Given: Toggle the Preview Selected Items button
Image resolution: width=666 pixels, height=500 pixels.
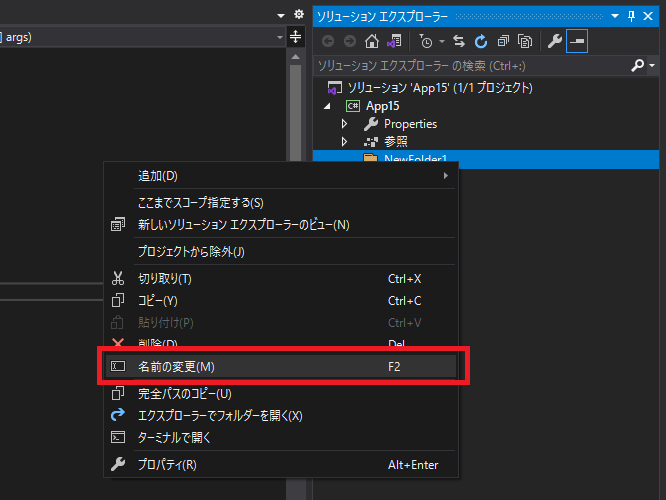Looking at the screenshot, I should [577, 41].
